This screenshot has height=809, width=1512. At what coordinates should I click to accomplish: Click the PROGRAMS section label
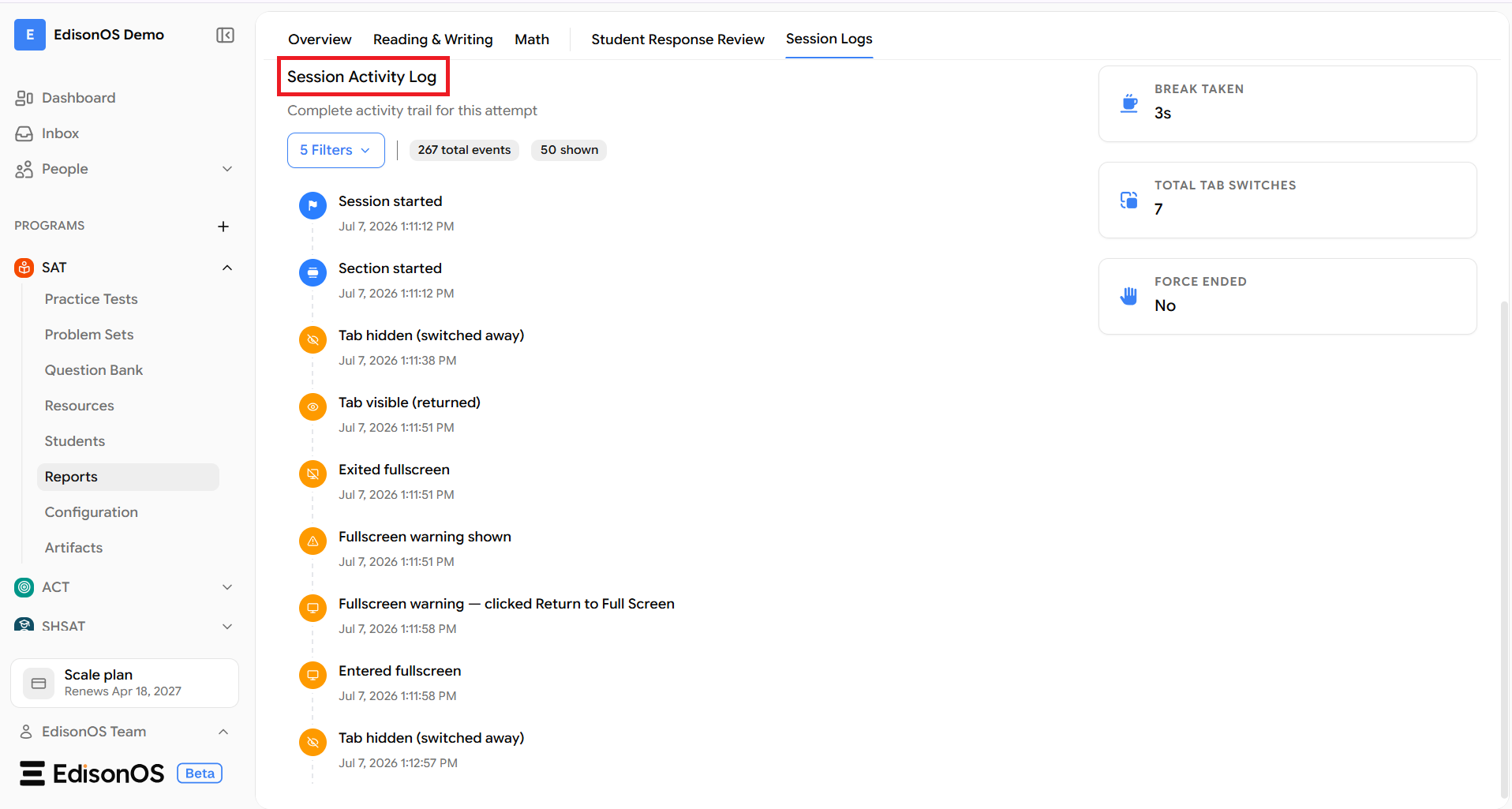[x=49, y=226]
